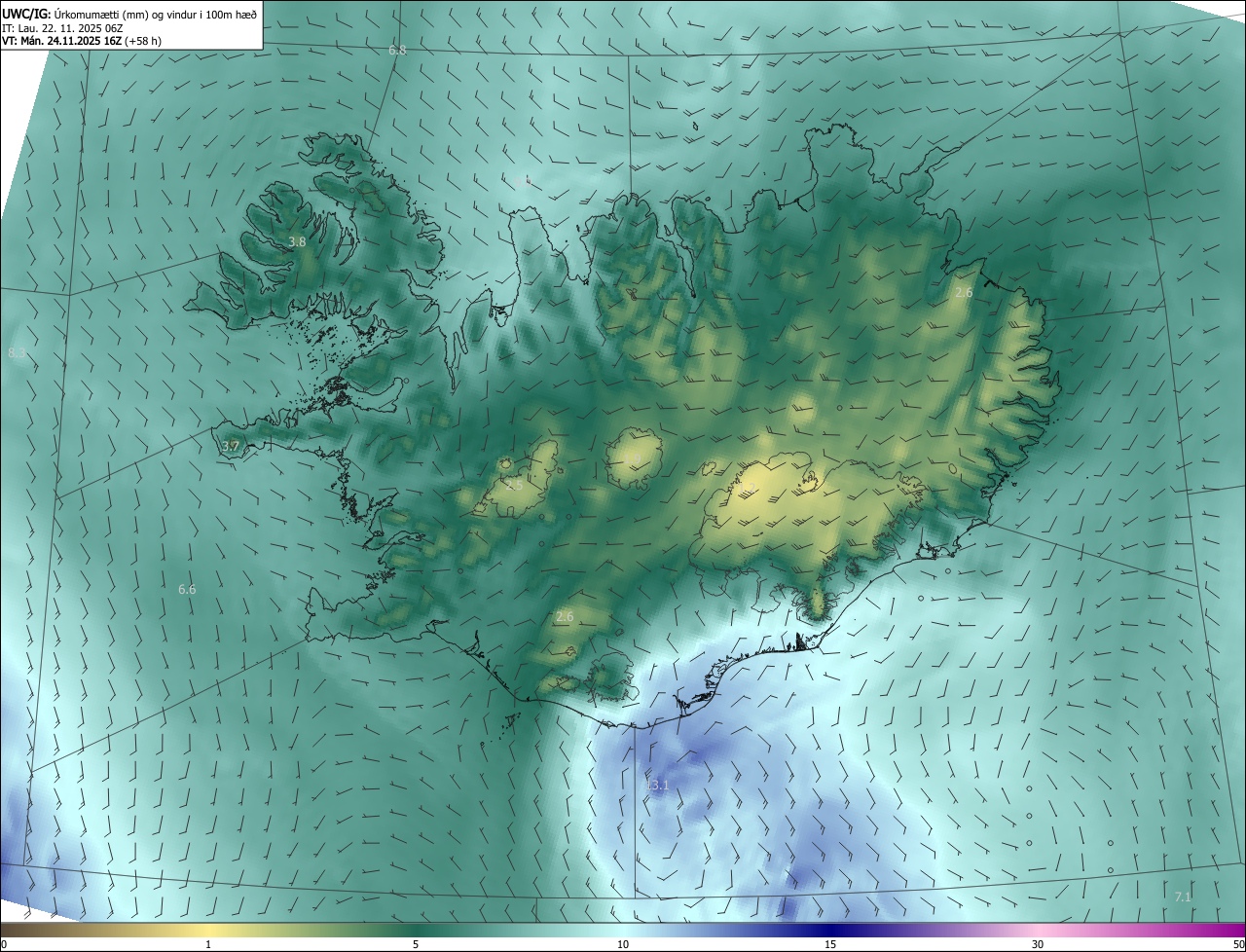The height and width of the screenshot is (952, 1246).
Task: Click the valid time "VT: Mán. 24.11.2025 16Z"
Action: tap(62, 41)
